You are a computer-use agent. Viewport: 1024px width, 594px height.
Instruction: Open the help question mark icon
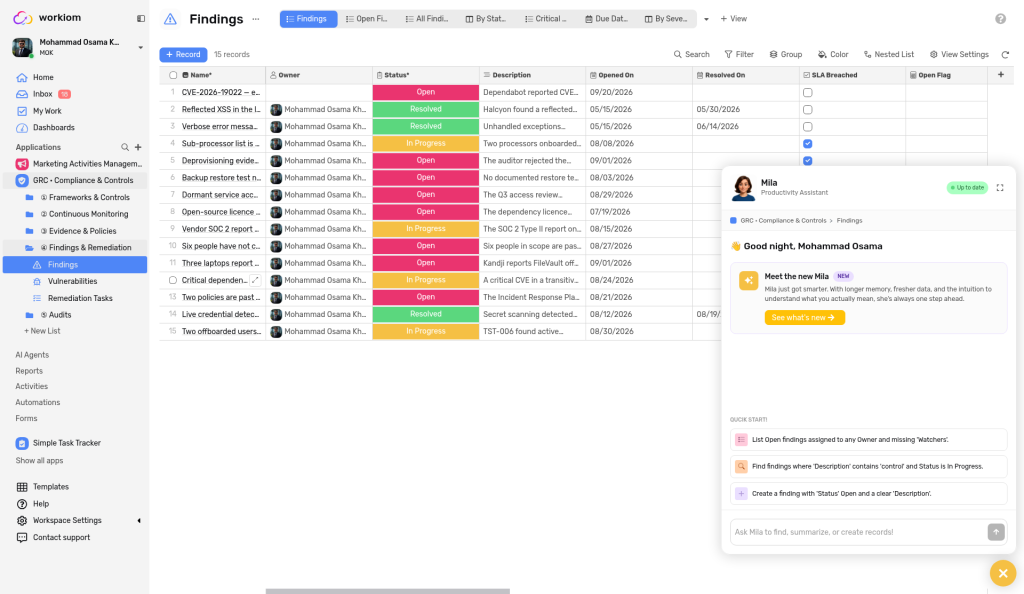click(x=1000, y=19)
